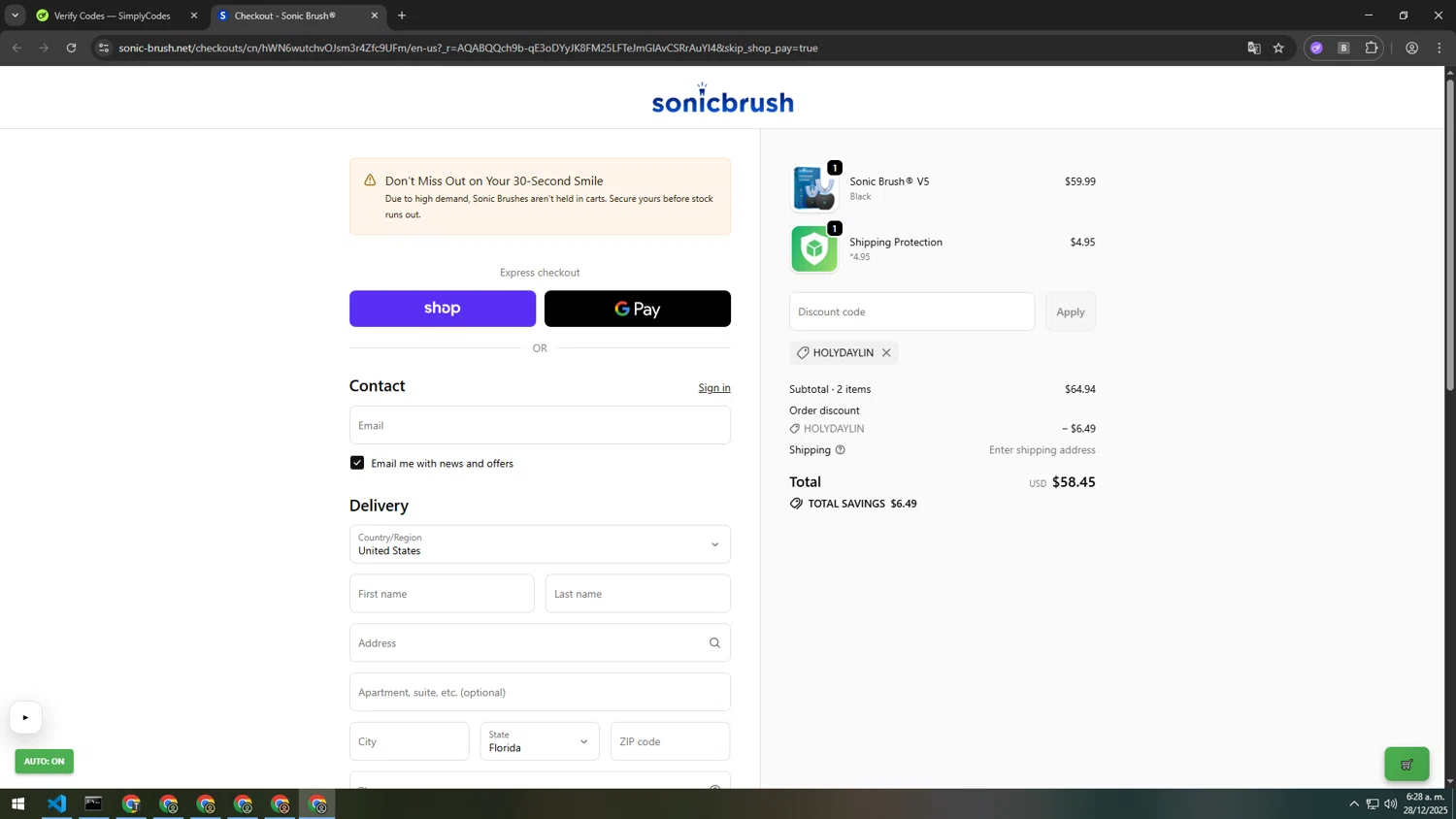The image size is (1456, 819).
Task: Open the Chrome profile icon
Action: 1412,48
